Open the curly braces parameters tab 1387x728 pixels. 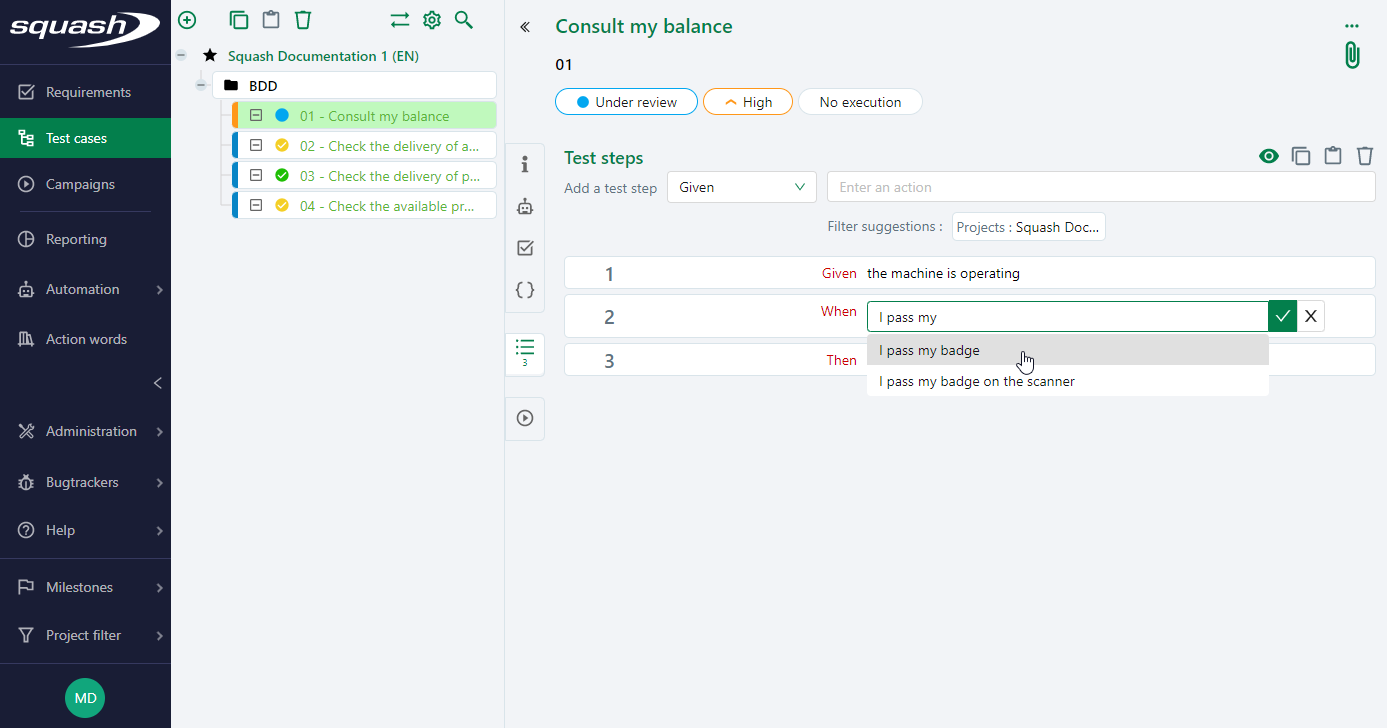click(x=525, y=290)
